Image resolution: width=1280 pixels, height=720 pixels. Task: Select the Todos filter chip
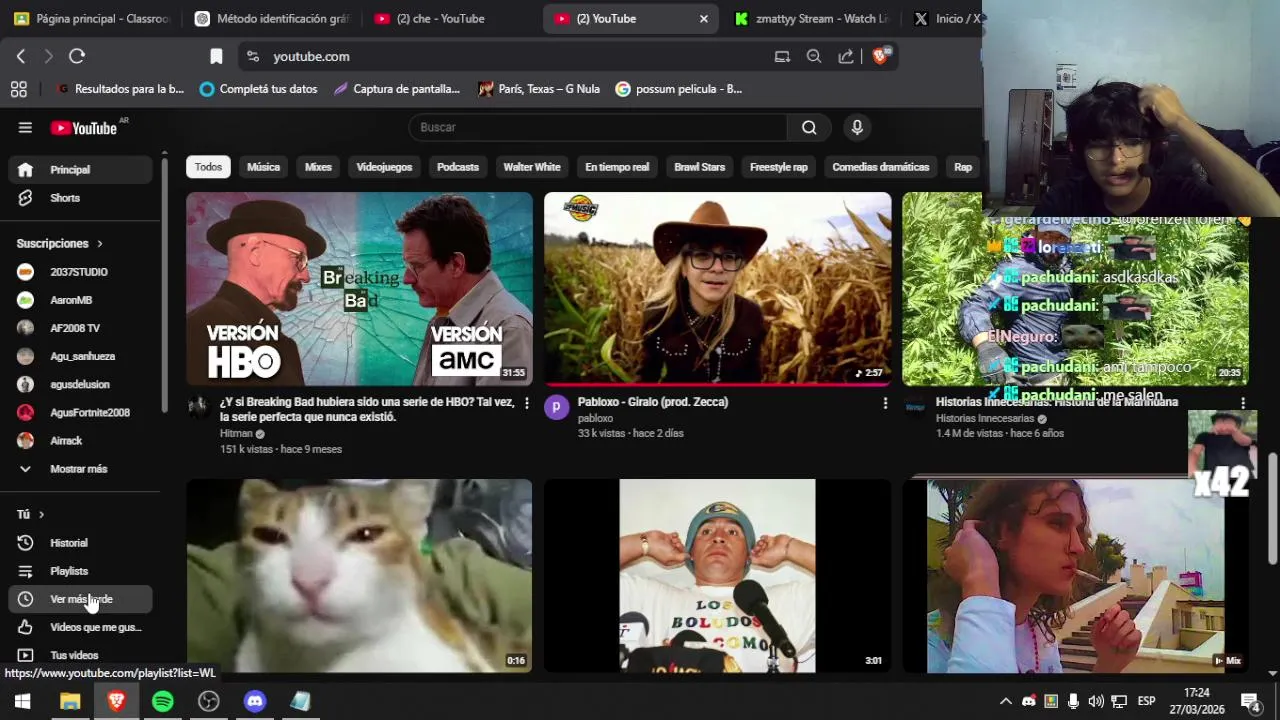208,167
